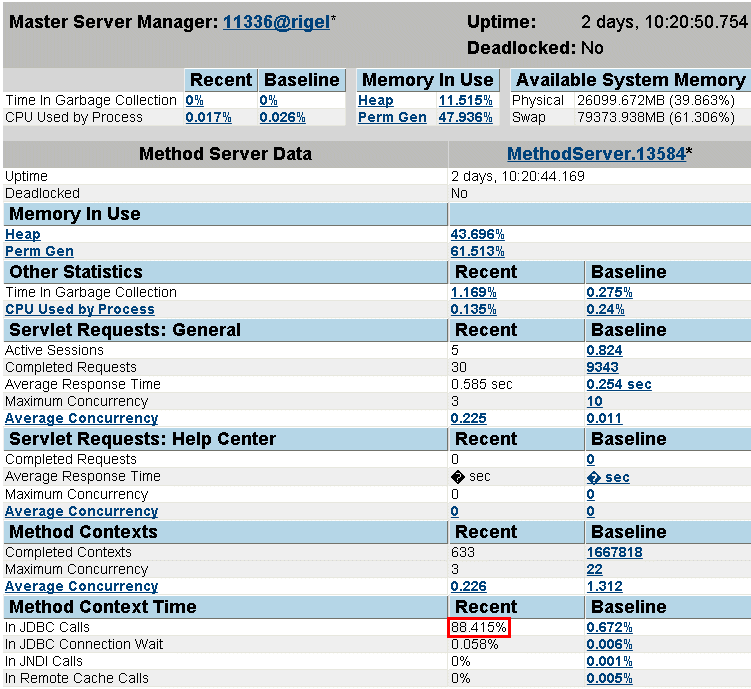
Task: Click the 0.001% baseline JNDI Calls value
Action: click(610, 662)
